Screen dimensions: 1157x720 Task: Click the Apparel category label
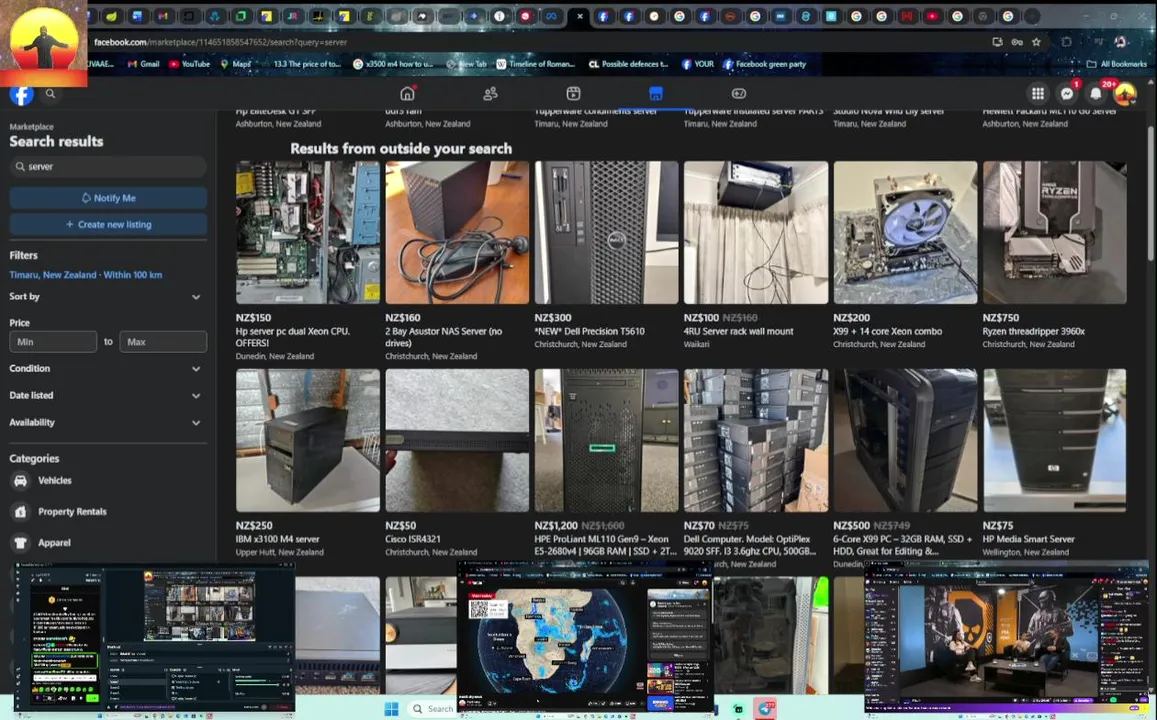[55, 543]
